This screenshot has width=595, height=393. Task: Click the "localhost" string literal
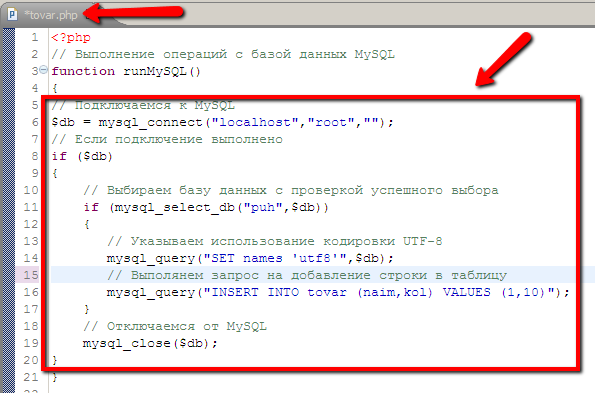pos(255,122)
